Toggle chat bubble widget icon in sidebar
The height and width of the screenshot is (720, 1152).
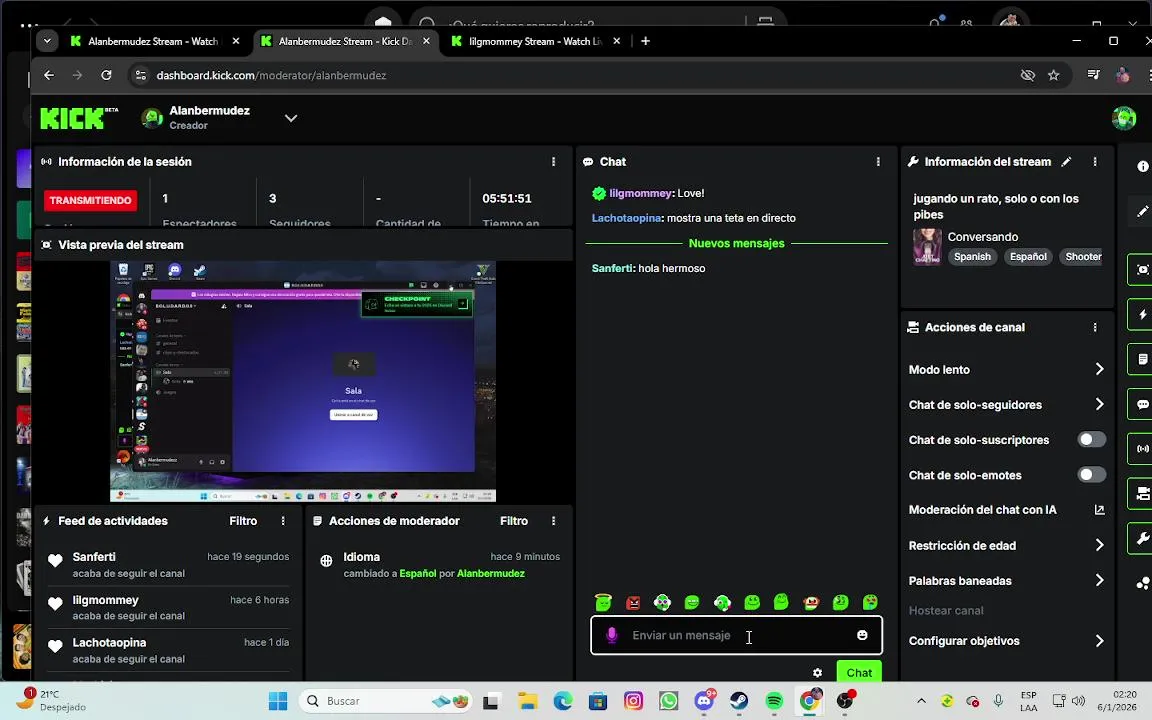point(1142,404)
